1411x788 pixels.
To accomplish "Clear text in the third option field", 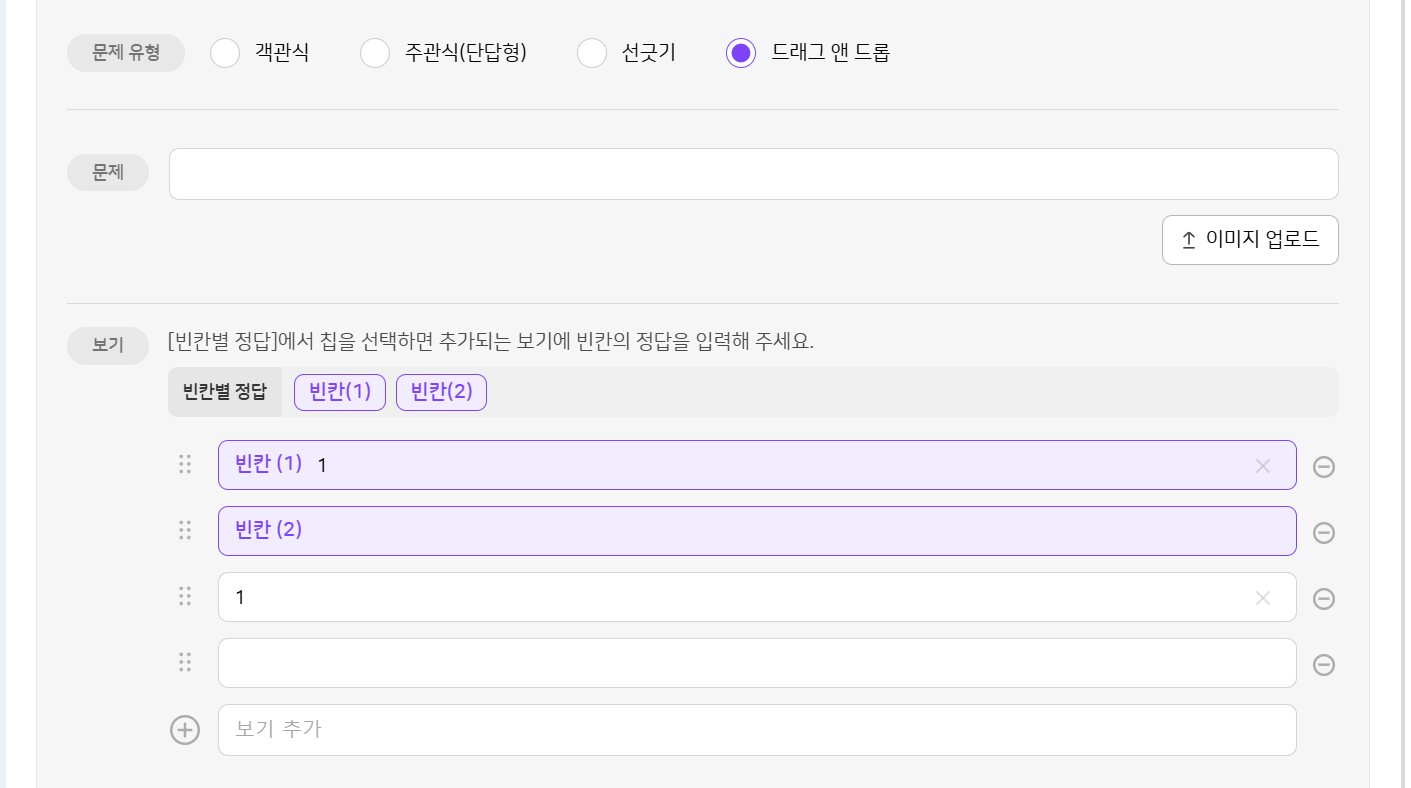I will pyautogui.click(x=1263, y=598).
